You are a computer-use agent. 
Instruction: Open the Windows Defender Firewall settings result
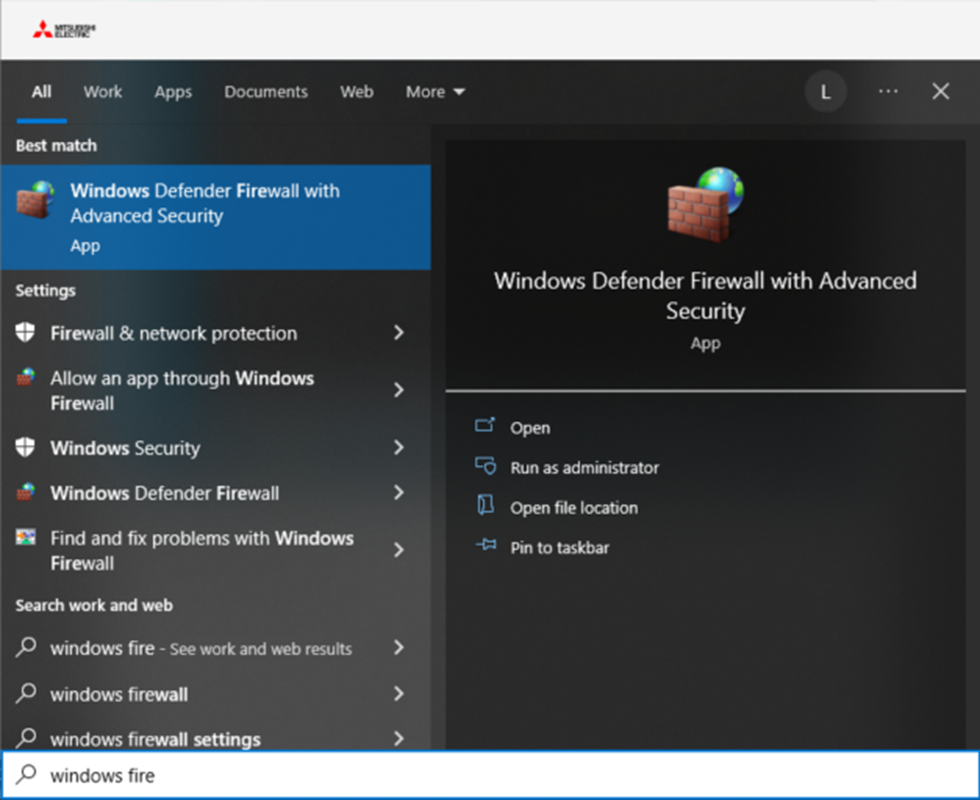pyautogui.click(x=216, y=492)
